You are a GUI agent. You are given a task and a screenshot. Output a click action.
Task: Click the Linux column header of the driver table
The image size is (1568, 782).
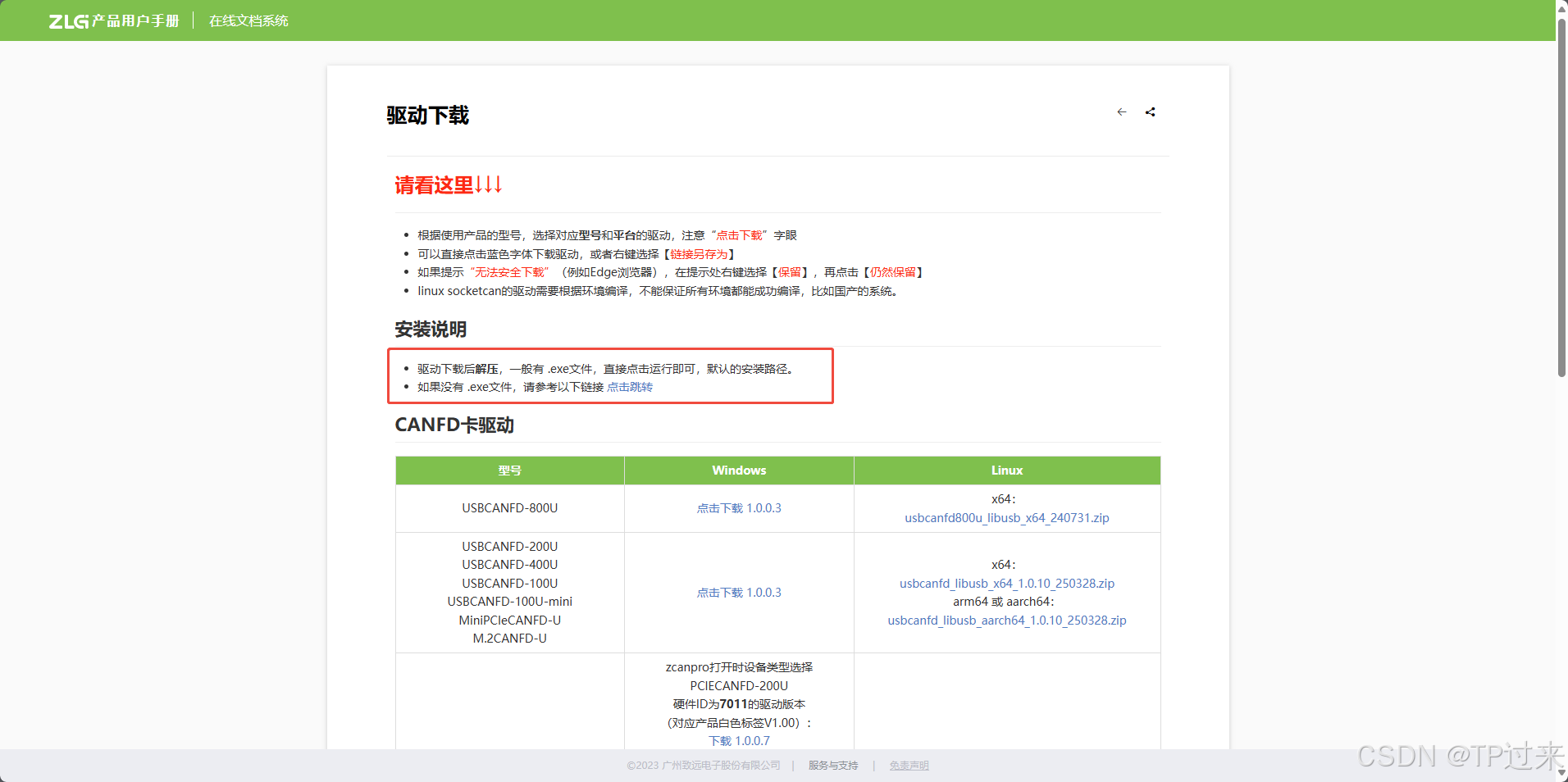click(x=1006, y=470)
